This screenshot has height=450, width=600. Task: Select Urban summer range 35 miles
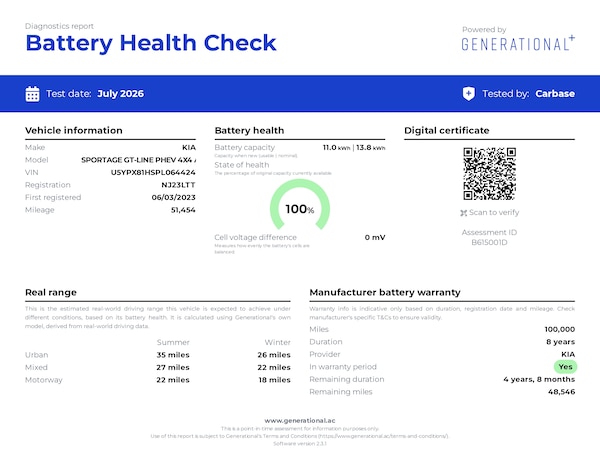tap(173, 355)
